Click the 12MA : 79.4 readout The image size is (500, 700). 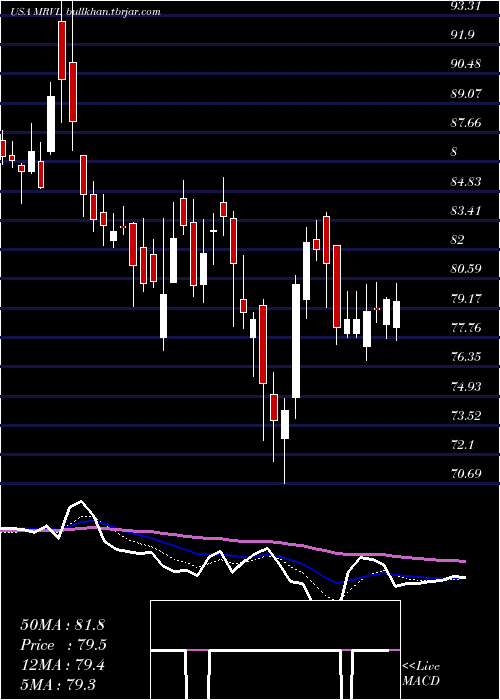click(x=62, y=665)
